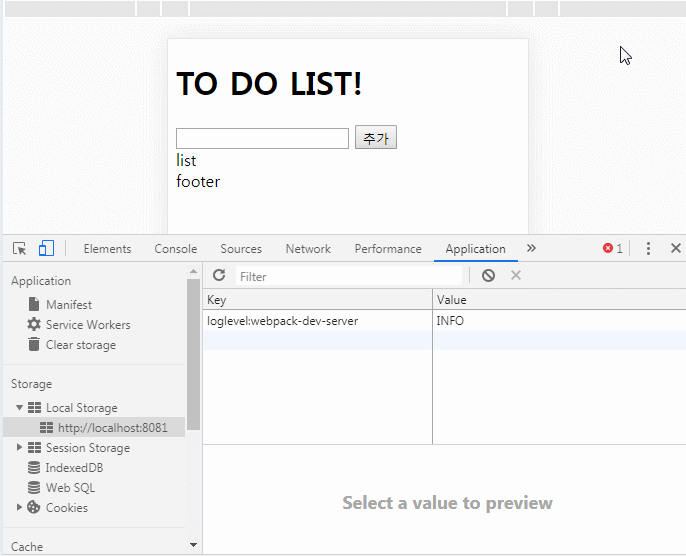Screen dimensions: 686x556
Task: Click the Manifest file icon
Action: point(34,304)
